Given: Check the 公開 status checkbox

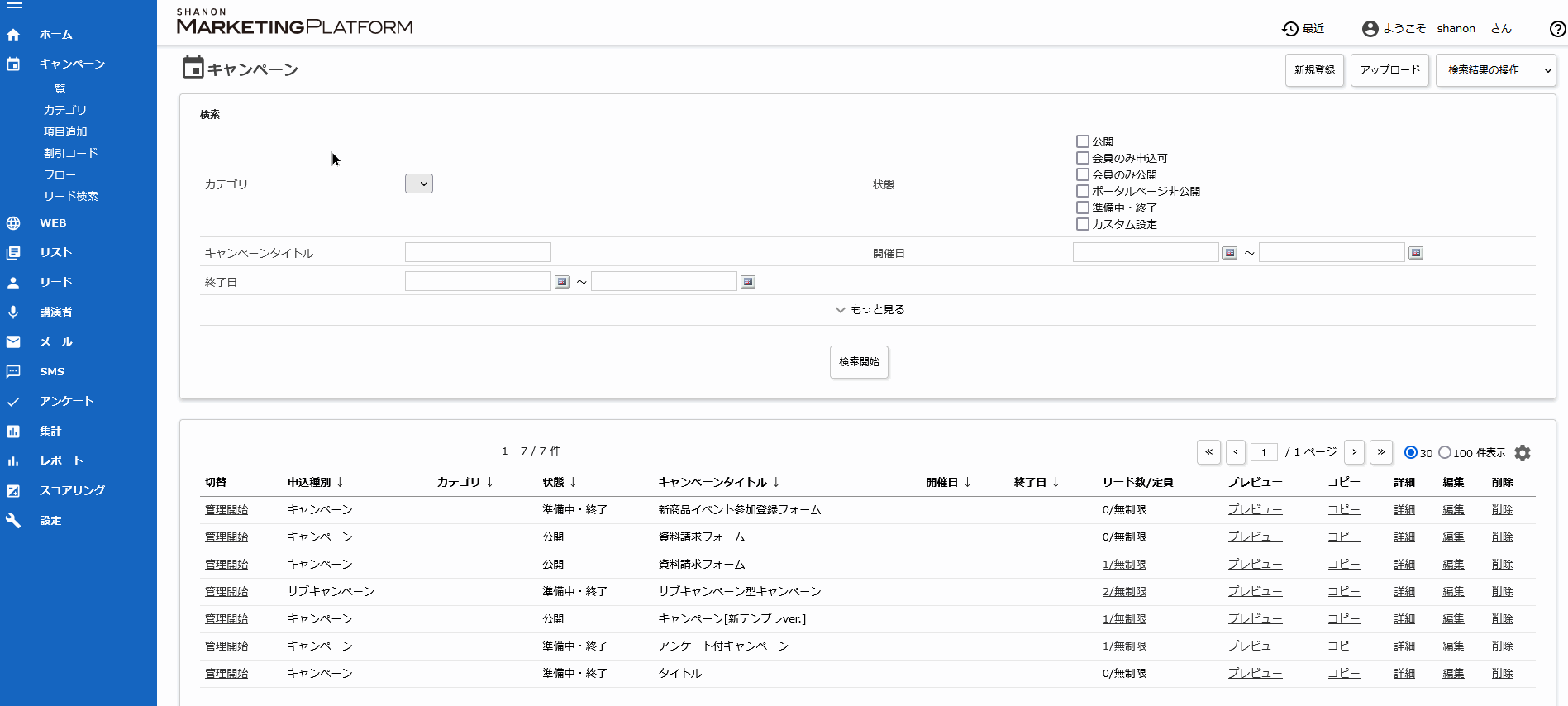Looking at the screenshot, I should tap(1083, 141).
